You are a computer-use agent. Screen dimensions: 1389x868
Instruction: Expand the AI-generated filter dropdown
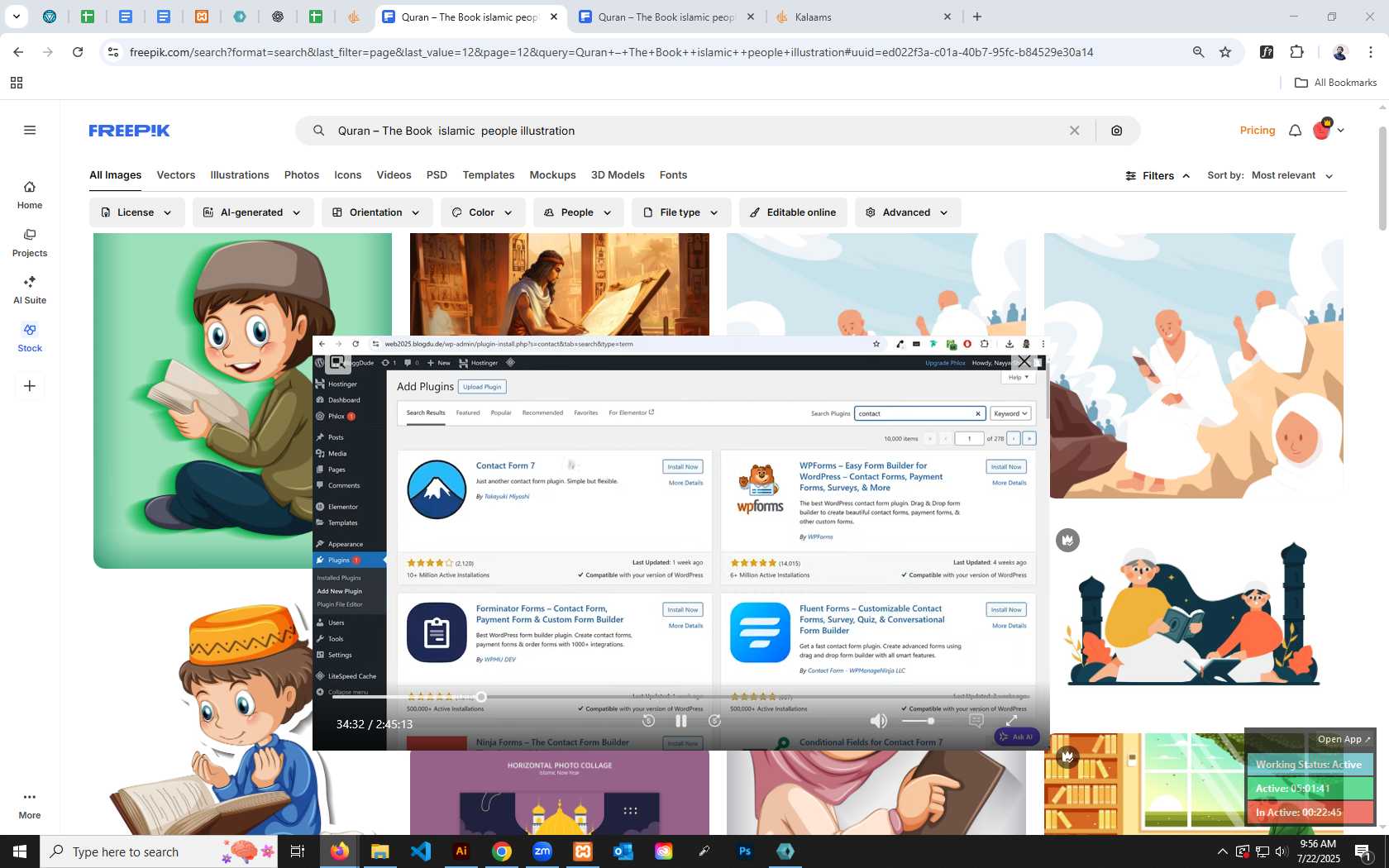coord(253,212)
